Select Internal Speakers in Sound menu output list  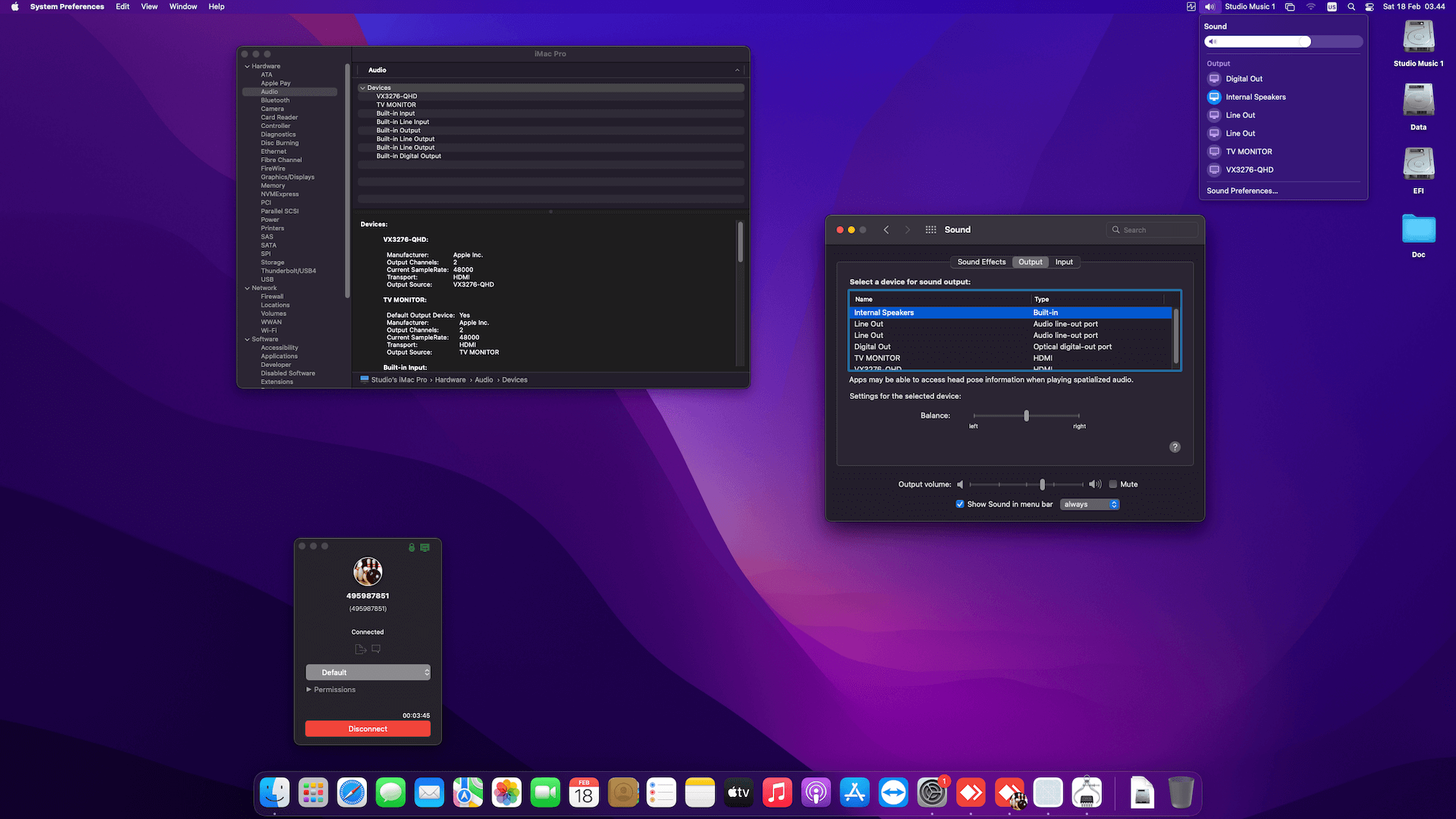pyautogui.click(x=1283, y=97)
